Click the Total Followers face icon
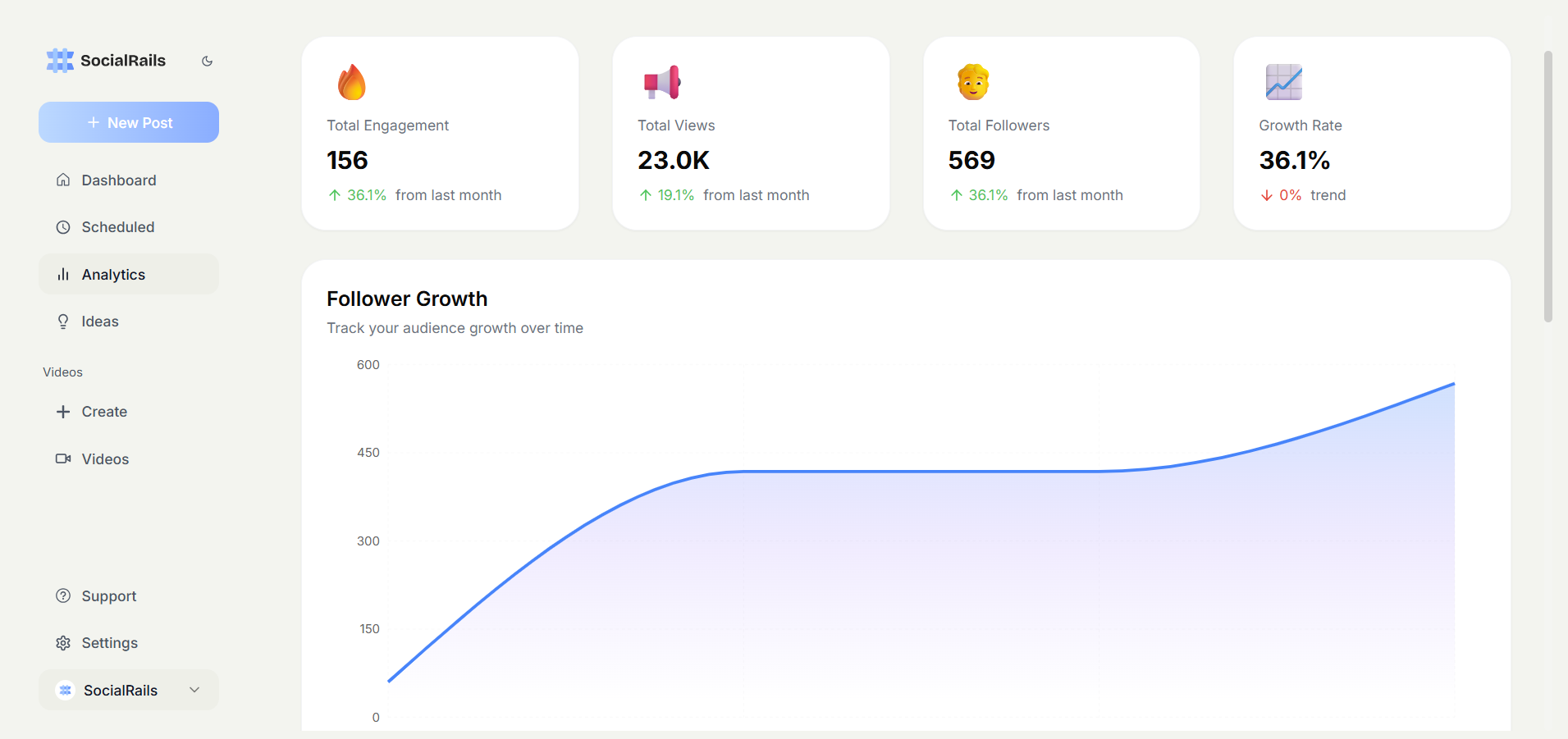 (973, 82)
